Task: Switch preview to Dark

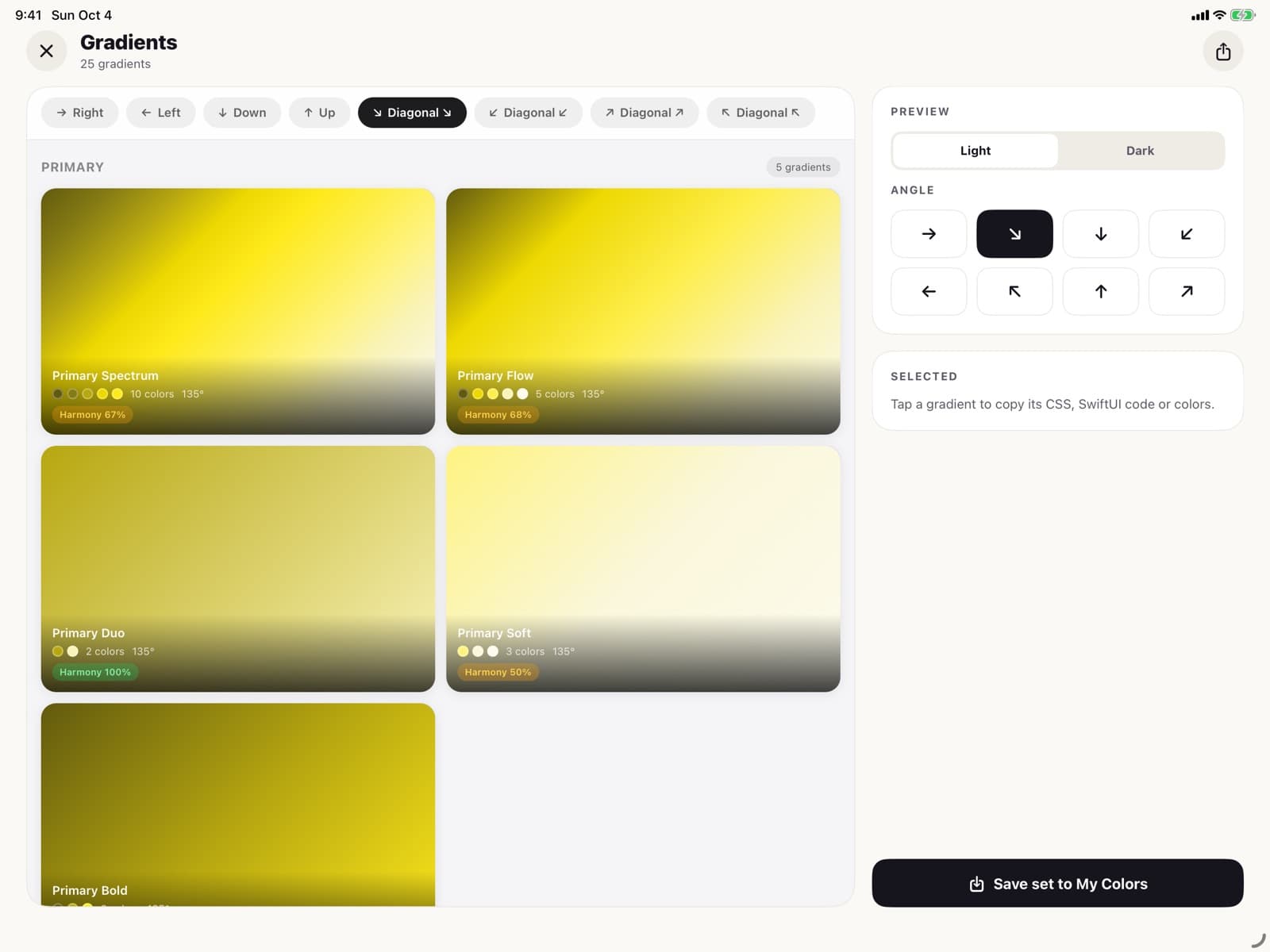Action: click(x=1140, y=151)
